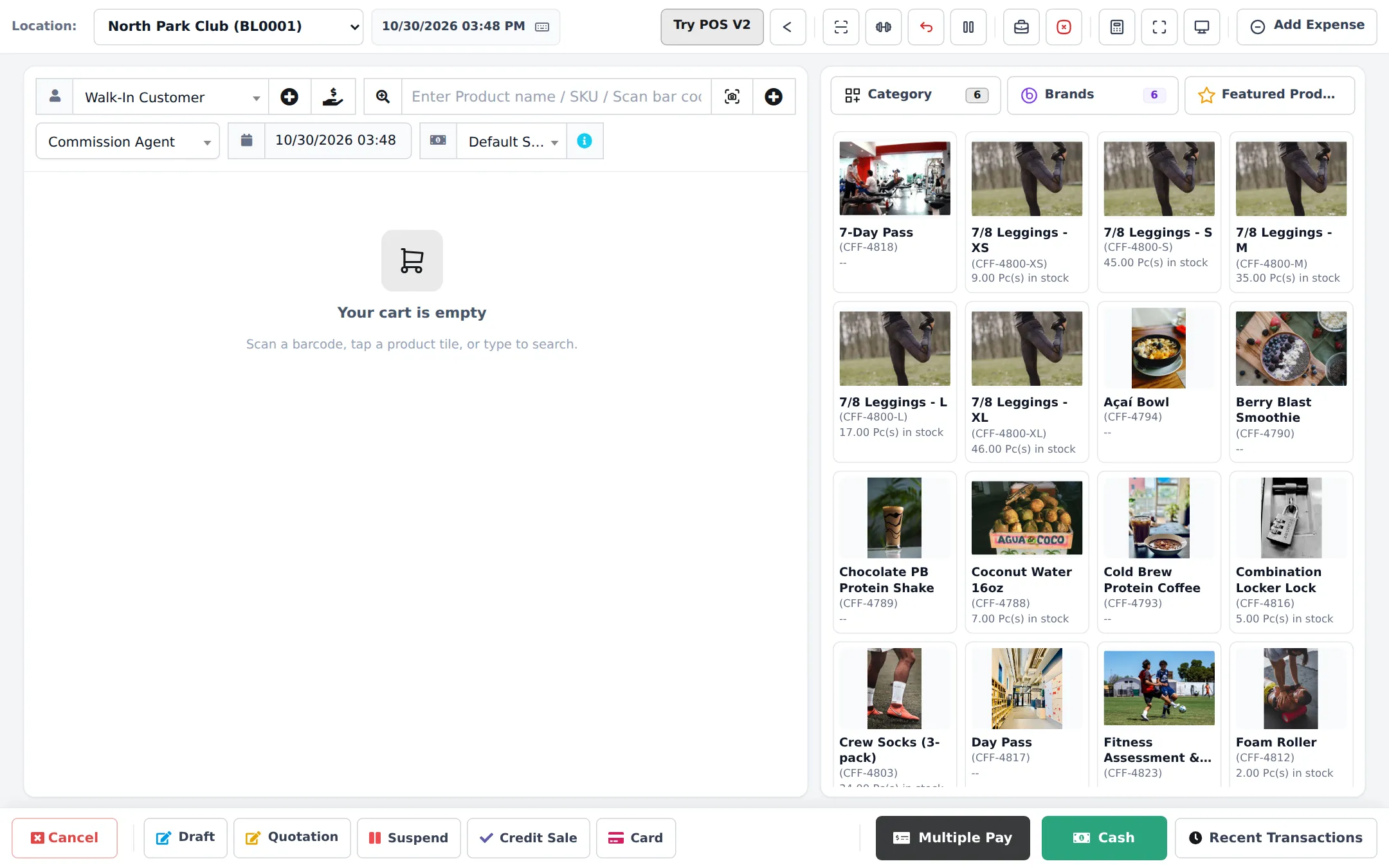This screenshot has width=1389, height=868.
Task: Click the add new customer plus icon
Action: point(289,96)
